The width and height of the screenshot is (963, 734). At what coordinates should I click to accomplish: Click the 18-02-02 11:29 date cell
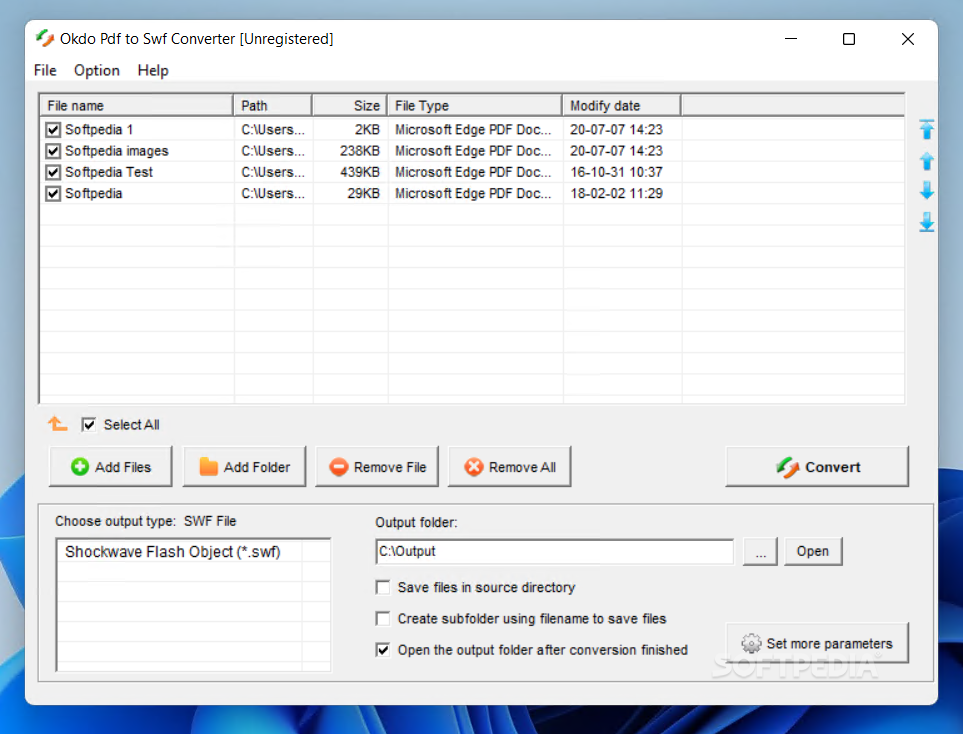tap(617, 193)
